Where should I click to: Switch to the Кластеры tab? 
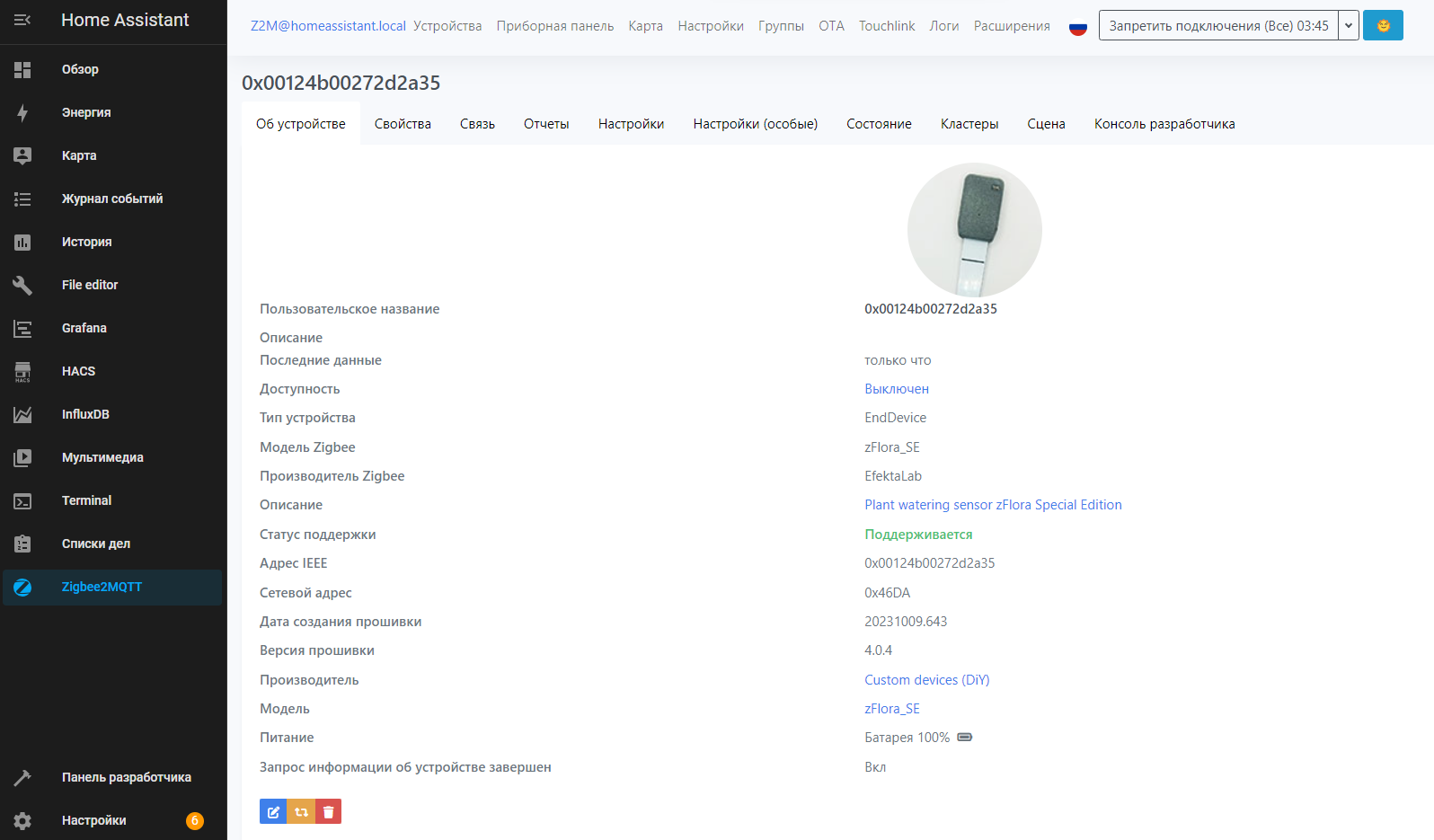969,124
